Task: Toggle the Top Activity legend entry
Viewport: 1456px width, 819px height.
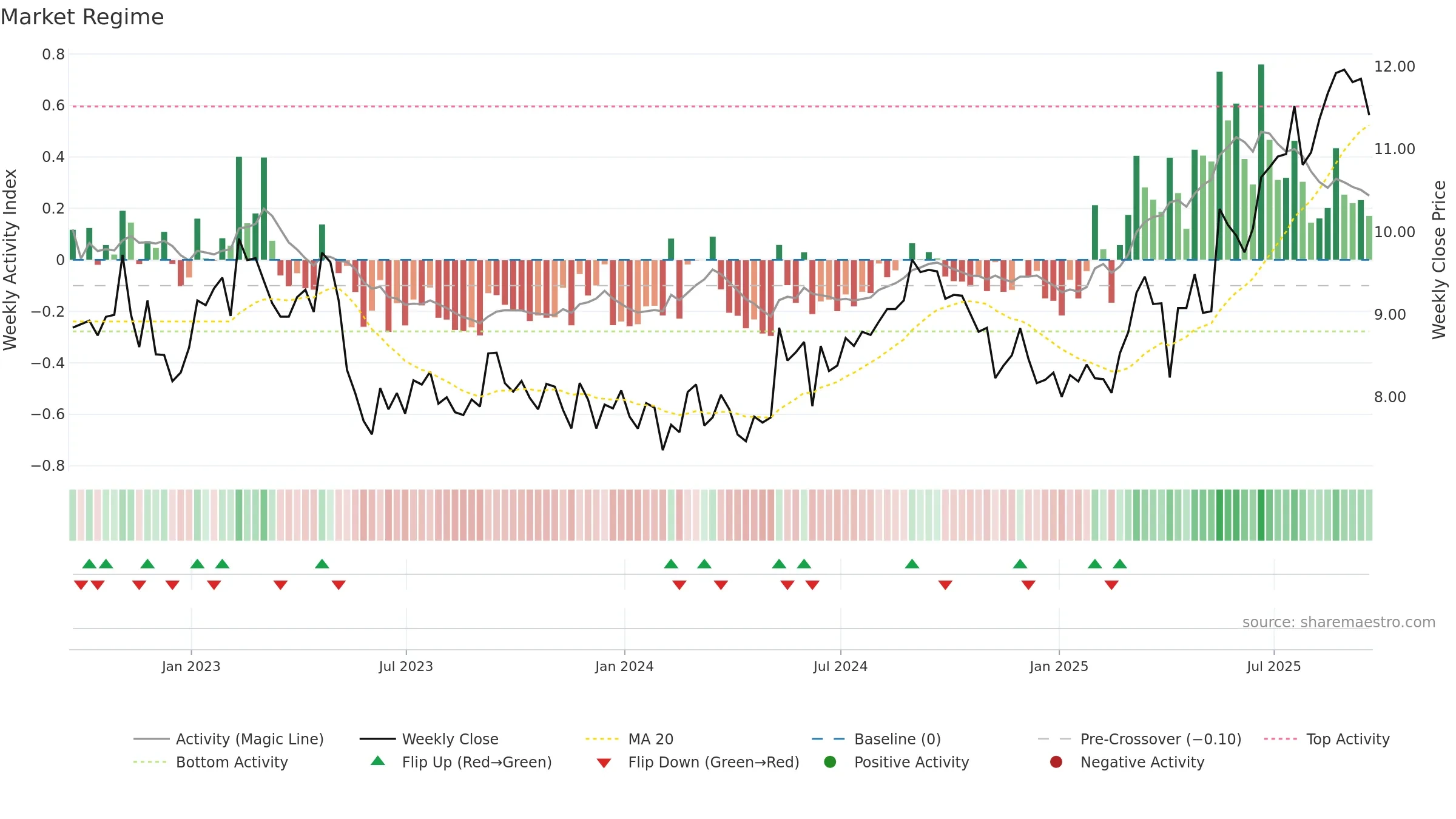Action: (1326, 739)
